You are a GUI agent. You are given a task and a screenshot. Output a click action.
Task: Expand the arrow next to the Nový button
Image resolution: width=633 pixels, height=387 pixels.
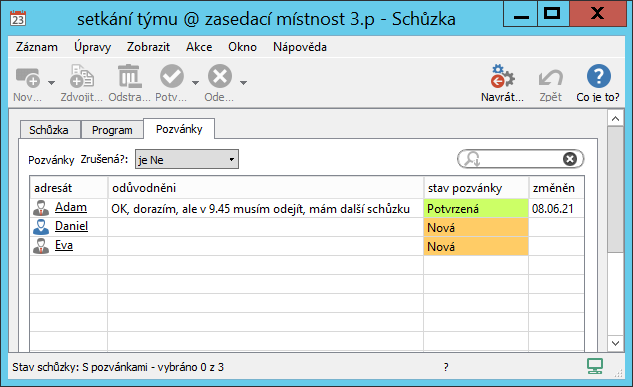51,83
